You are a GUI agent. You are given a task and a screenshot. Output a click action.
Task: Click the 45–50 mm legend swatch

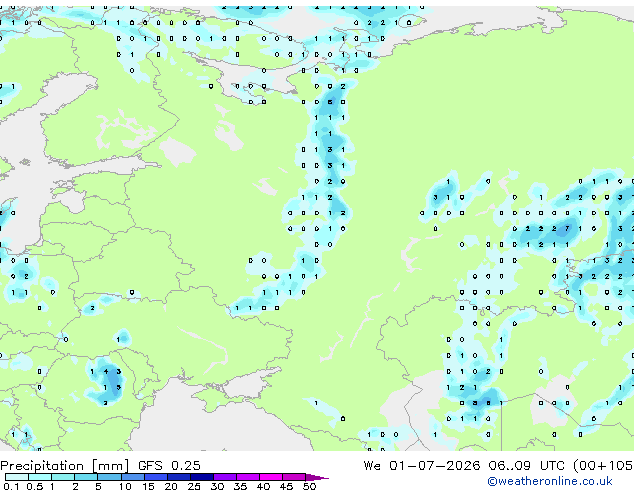[294, 477]
